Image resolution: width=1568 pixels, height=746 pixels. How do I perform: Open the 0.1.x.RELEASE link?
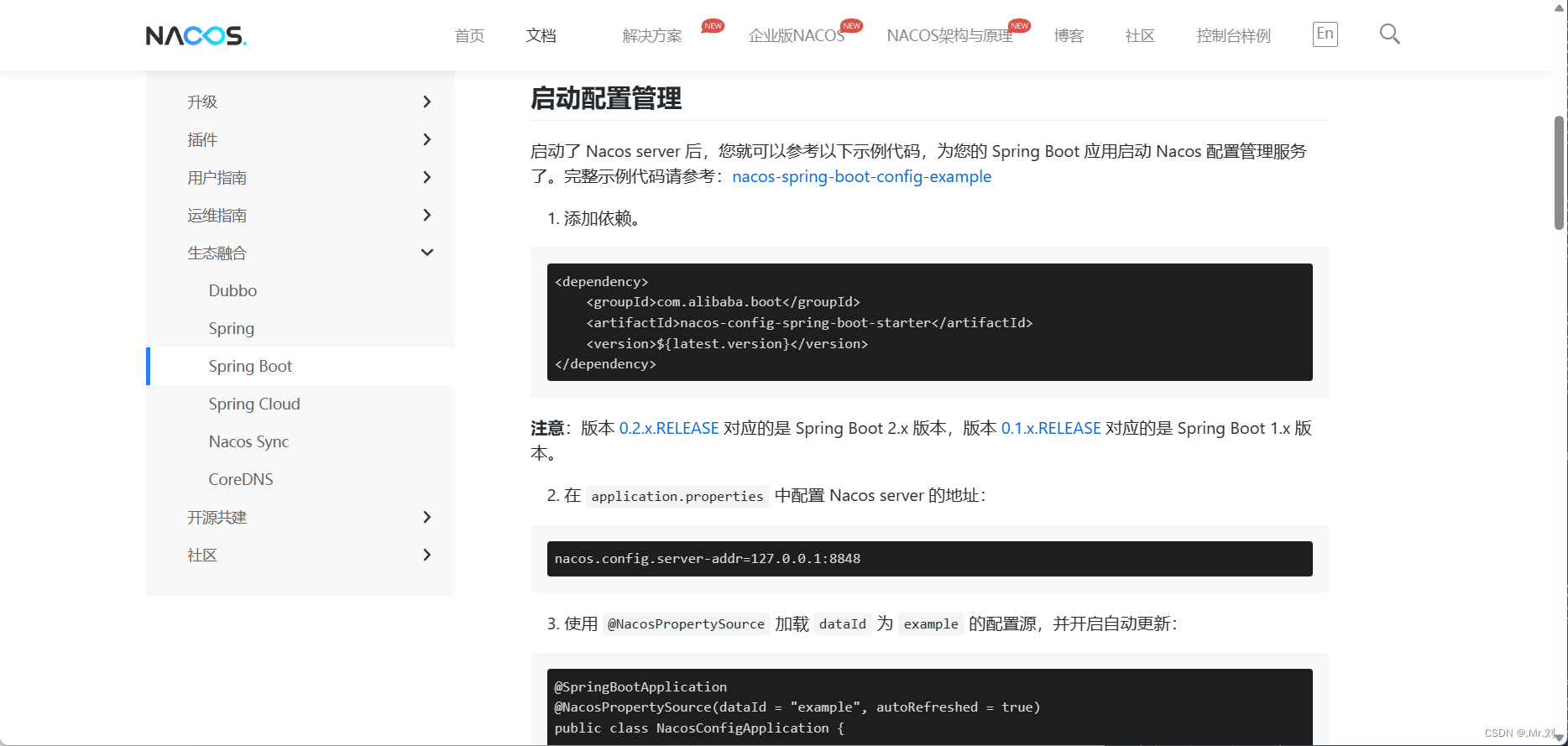pyautogui.click(x=1051, y=428)
